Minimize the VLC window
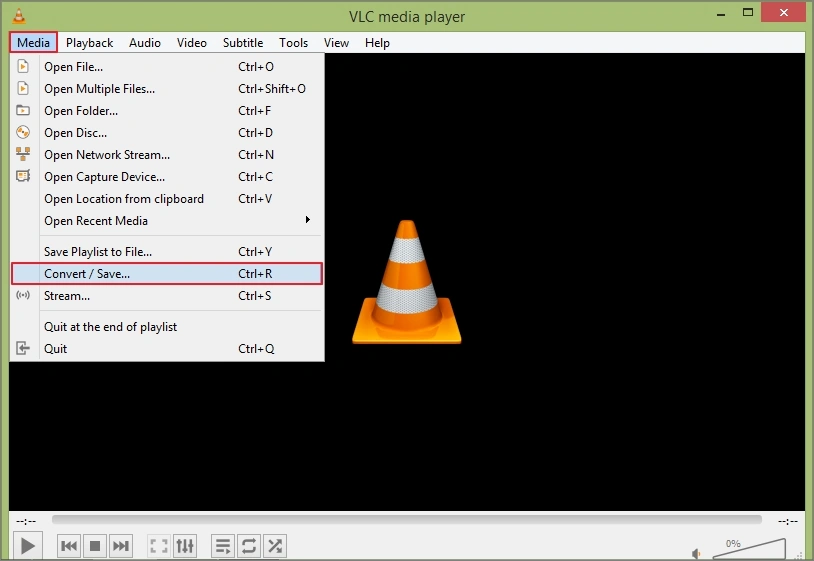This screenshot has height=561, width=814. [721, 13]
